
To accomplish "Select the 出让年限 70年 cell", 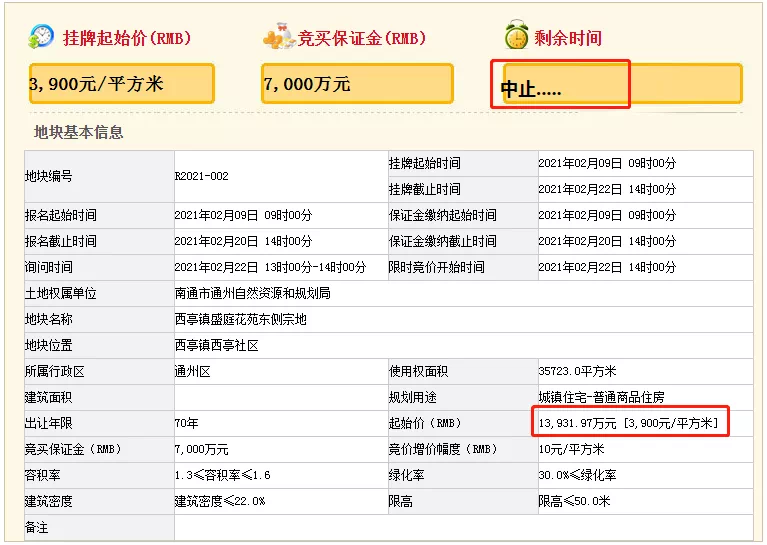I will tap(281, 423).
